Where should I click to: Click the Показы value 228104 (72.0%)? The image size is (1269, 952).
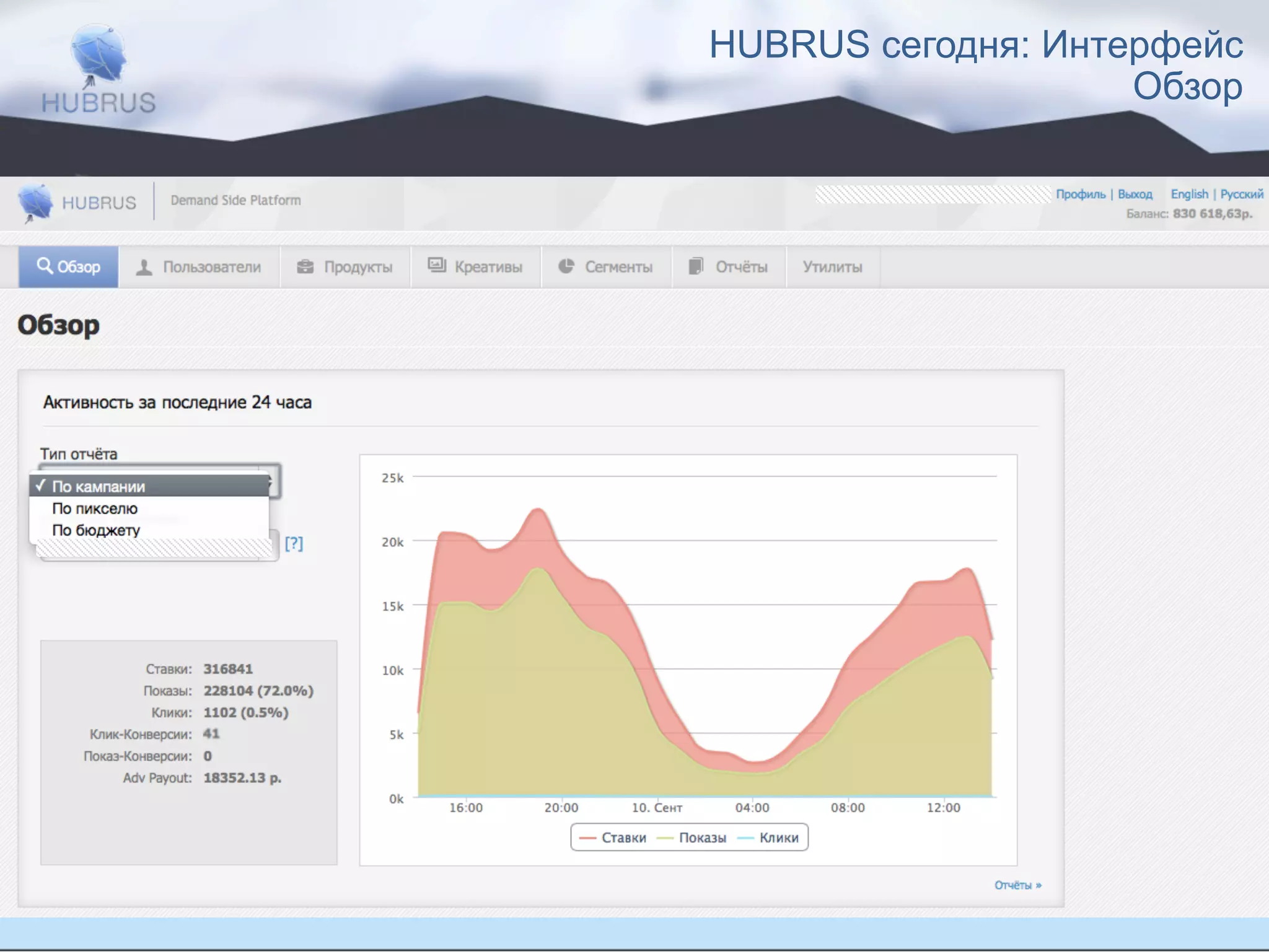[258, 691]
